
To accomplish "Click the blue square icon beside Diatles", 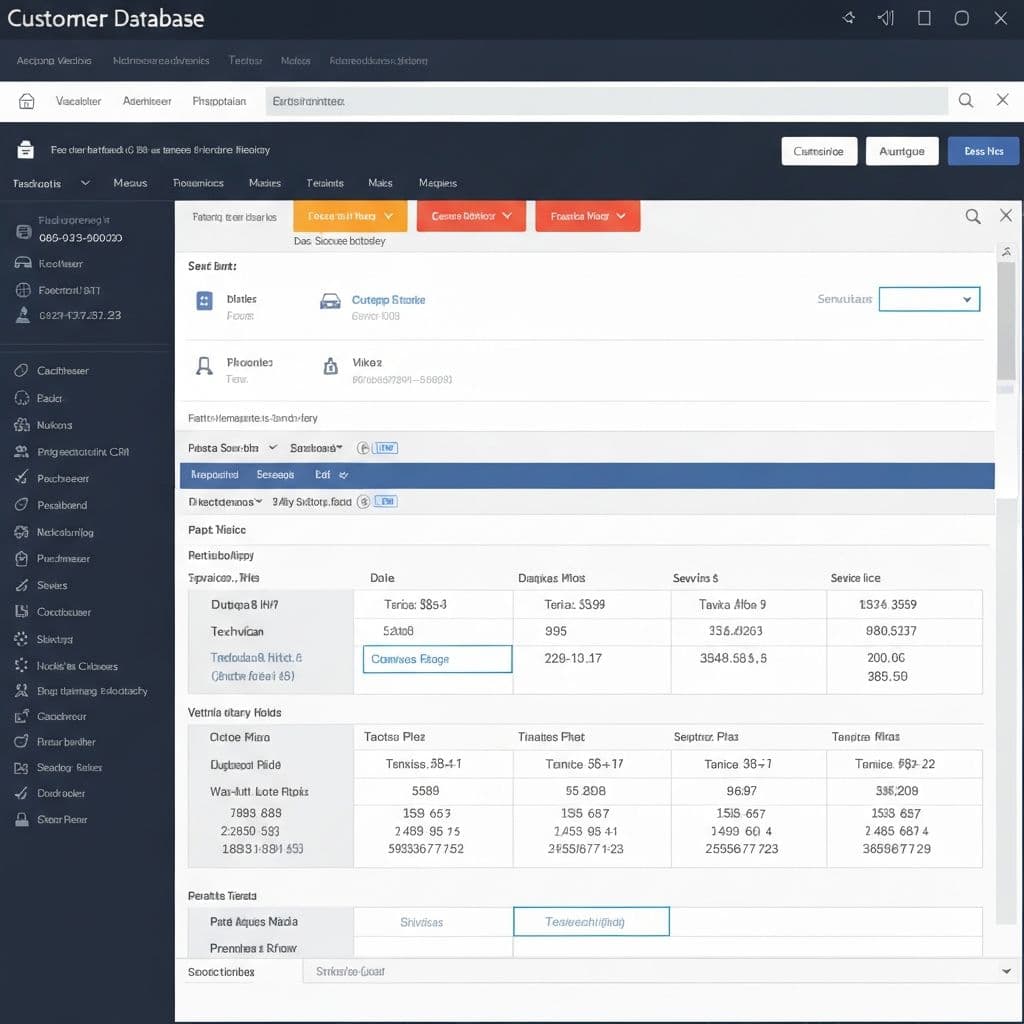I will [x=204, y=300].
